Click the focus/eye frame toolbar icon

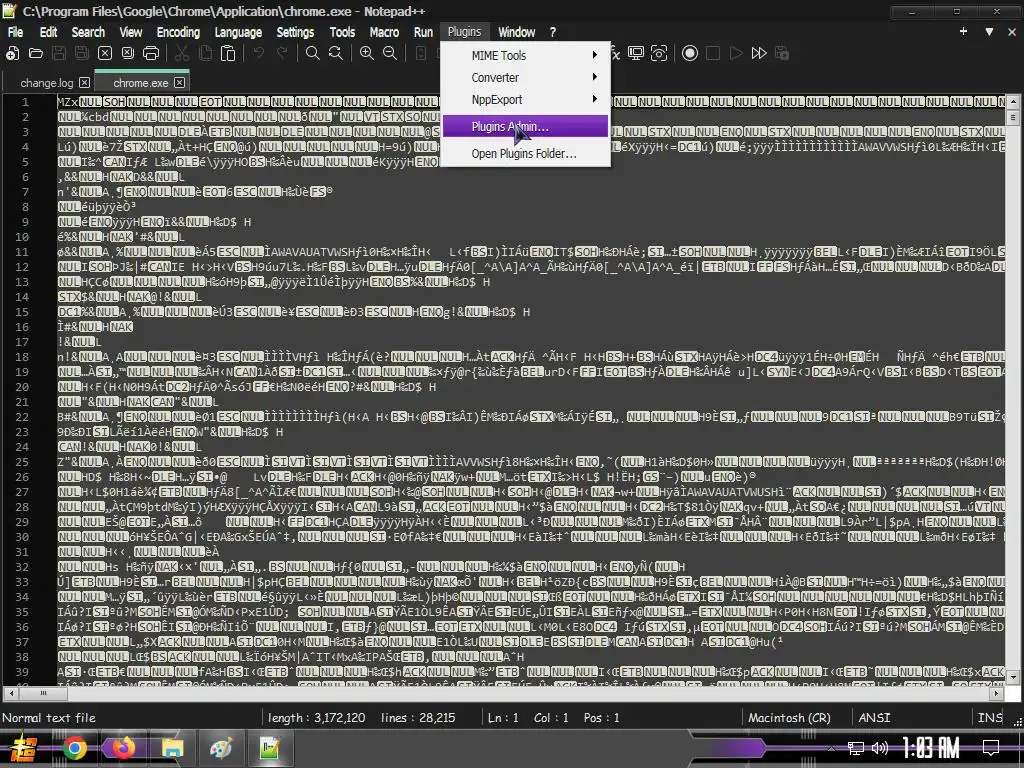659,54
